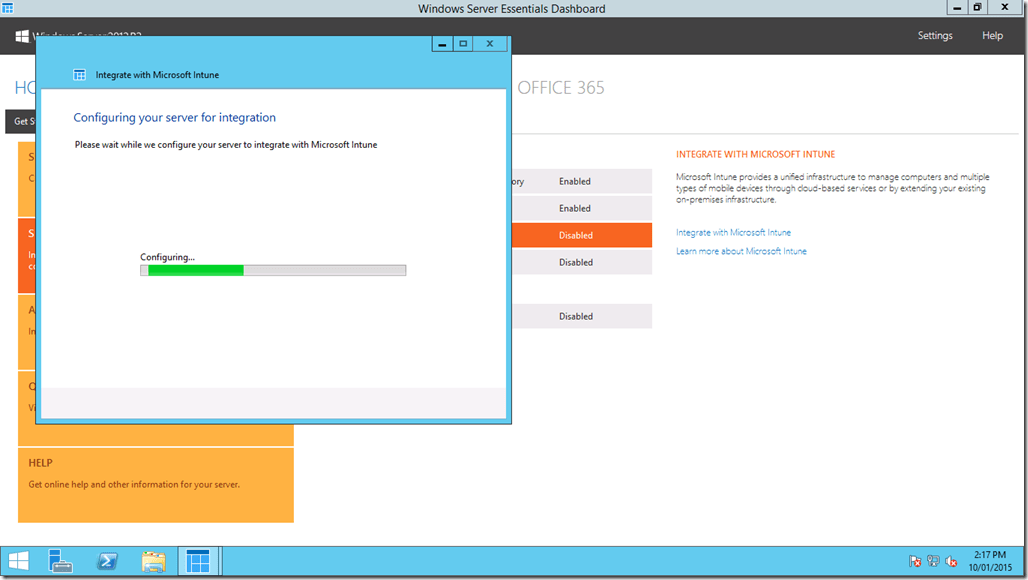Open the Settings menu

(934, 35)
